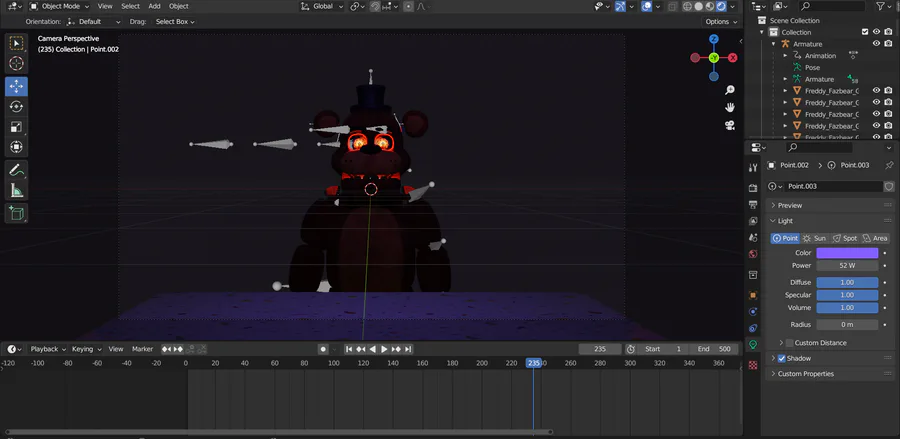Activate the Scale tool
900x439 pixels.
click(16, 127)
